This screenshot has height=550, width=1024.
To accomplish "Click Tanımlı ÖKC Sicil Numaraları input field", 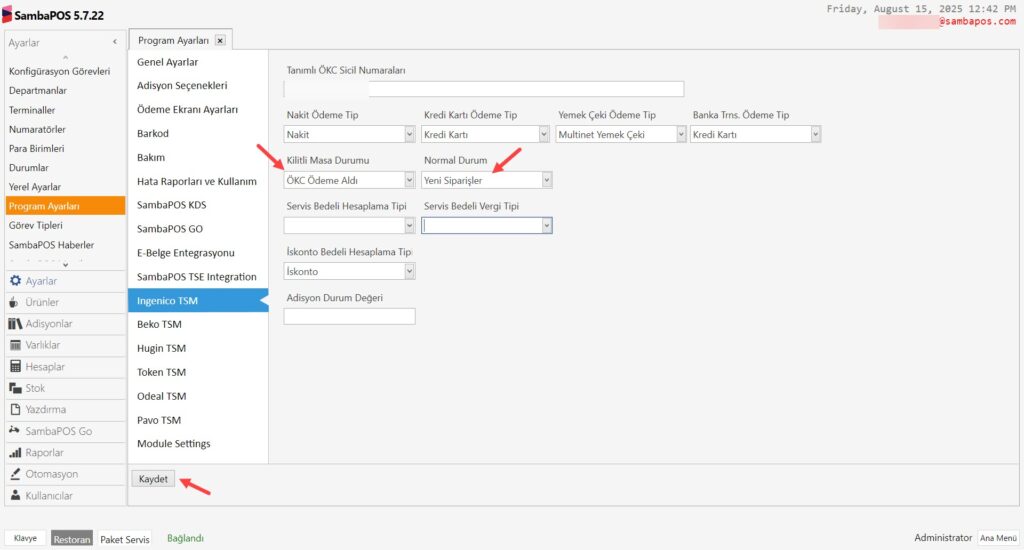I will pos(484,89).
